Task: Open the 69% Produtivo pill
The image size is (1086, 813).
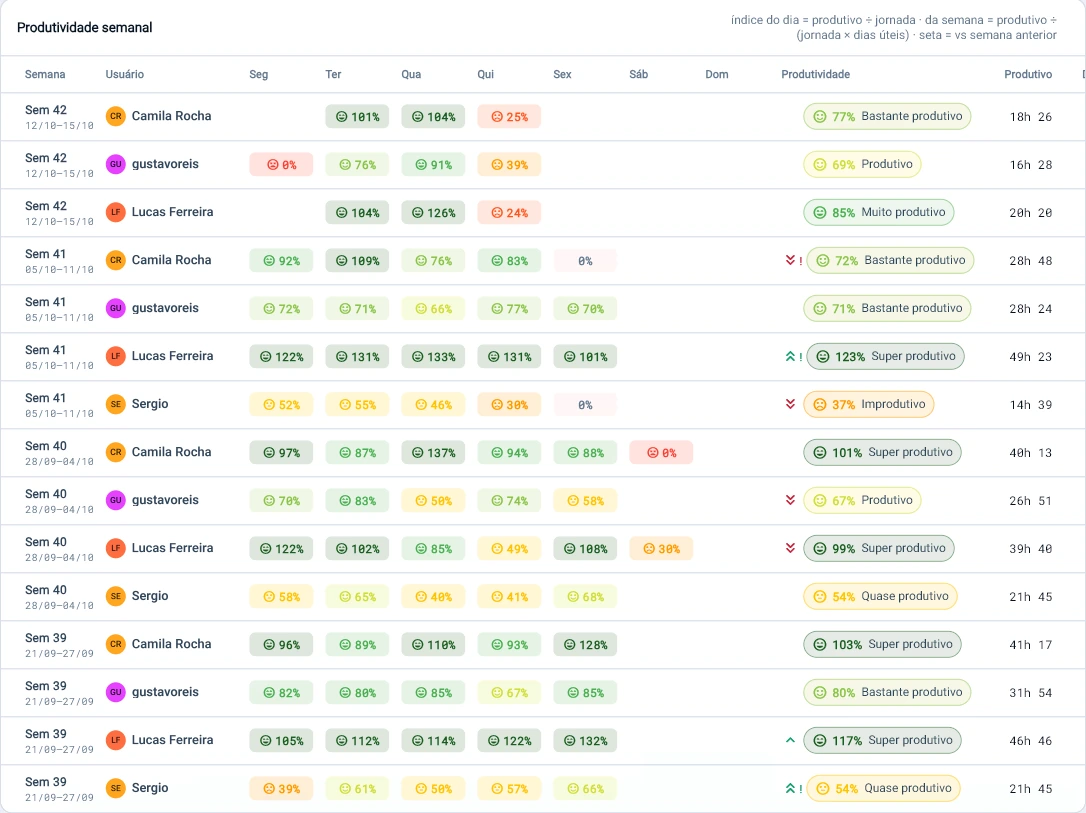Action: pyautogui.click(x=862, y=164)
